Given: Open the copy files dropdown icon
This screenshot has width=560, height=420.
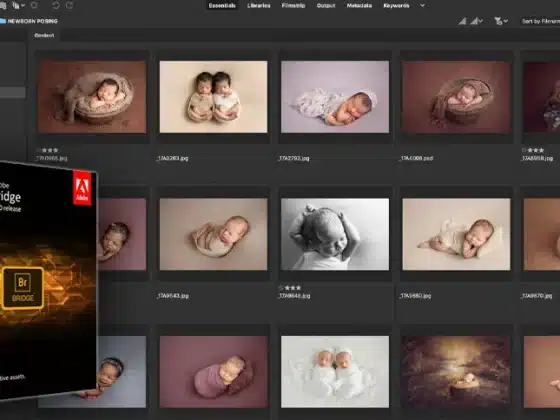Looking at the screenshot, I should (x=19, y=6).
